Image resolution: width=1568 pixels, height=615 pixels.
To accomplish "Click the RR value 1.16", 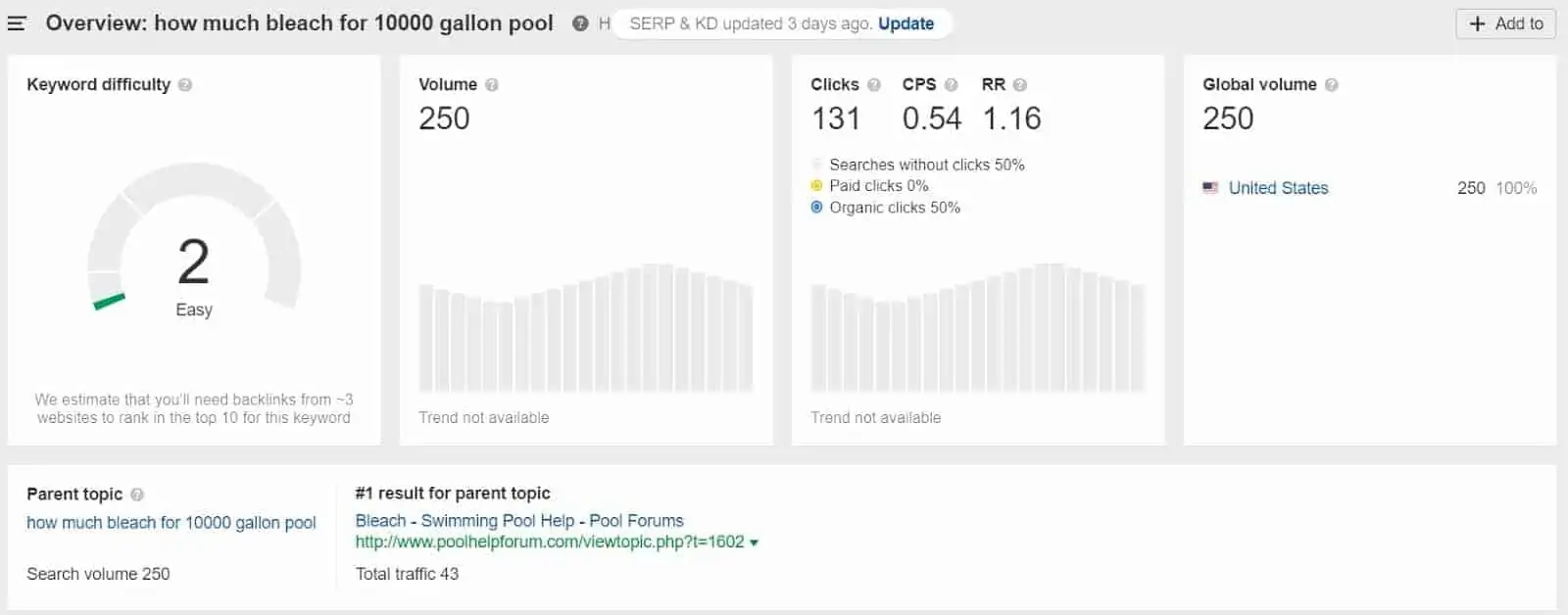I will [x=1011, y=118].
